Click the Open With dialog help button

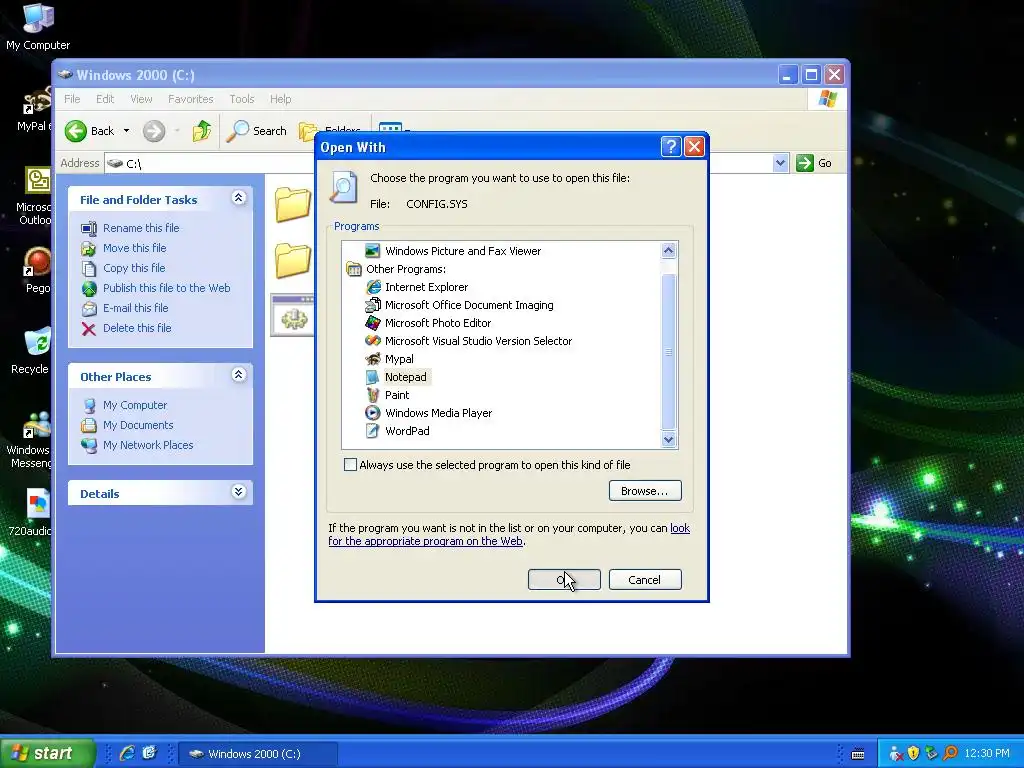[671, 147]
